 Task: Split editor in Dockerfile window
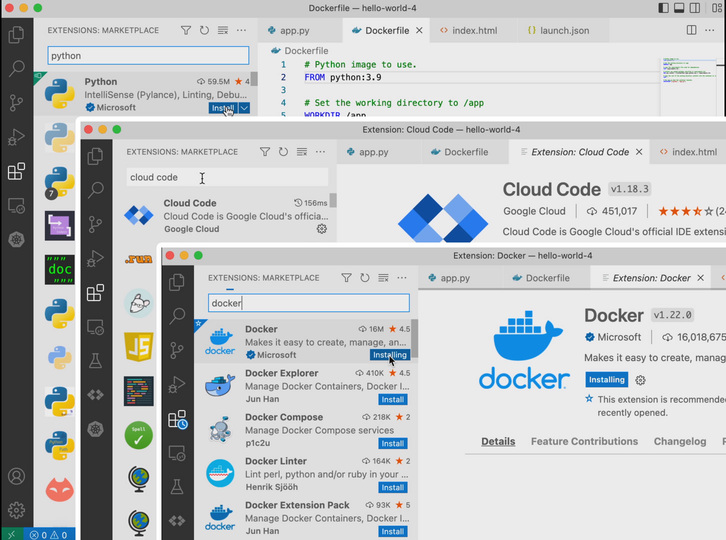coord(691,30)
